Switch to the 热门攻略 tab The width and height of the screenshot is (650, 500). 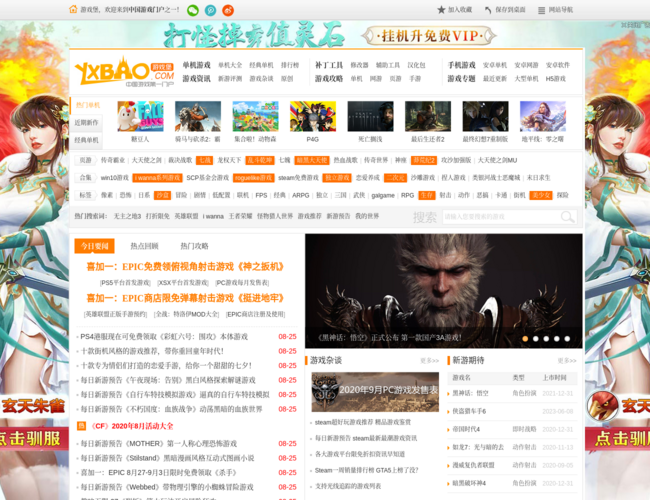pyautogui.click(x=194, y=246)
